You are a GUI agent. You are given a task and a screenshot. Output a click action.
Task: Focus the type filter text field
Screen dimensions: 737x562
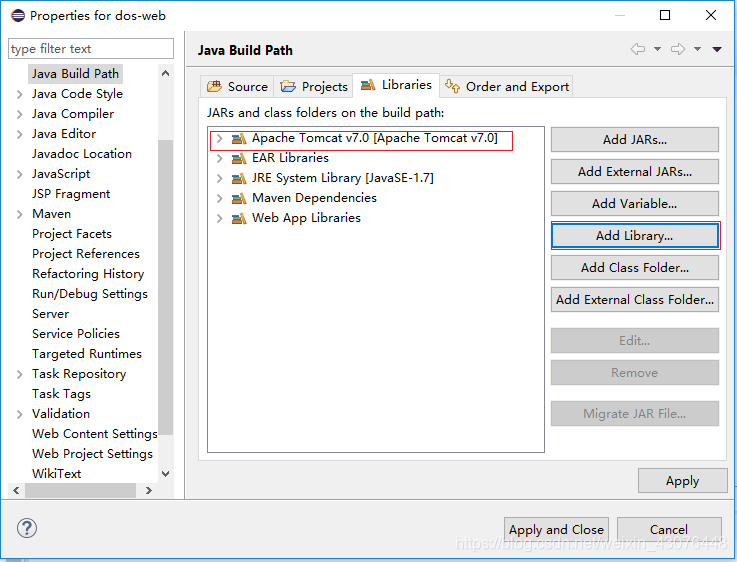coord(91,48)
